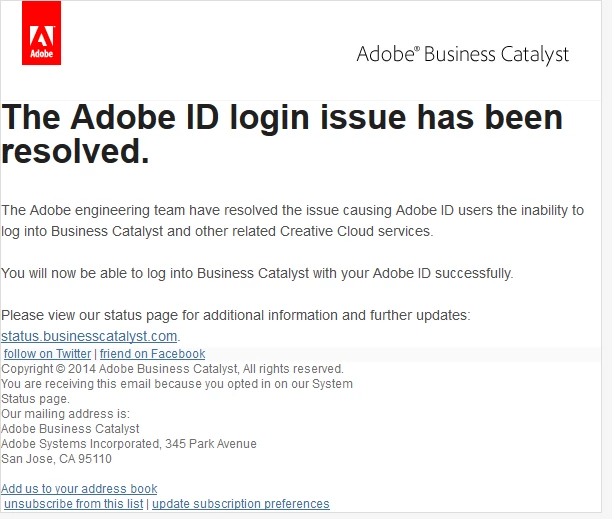Image resolution: width=612 pixels, height=519 pixels.
Task: Open update subscription preferences link
Action: [241, 504]
